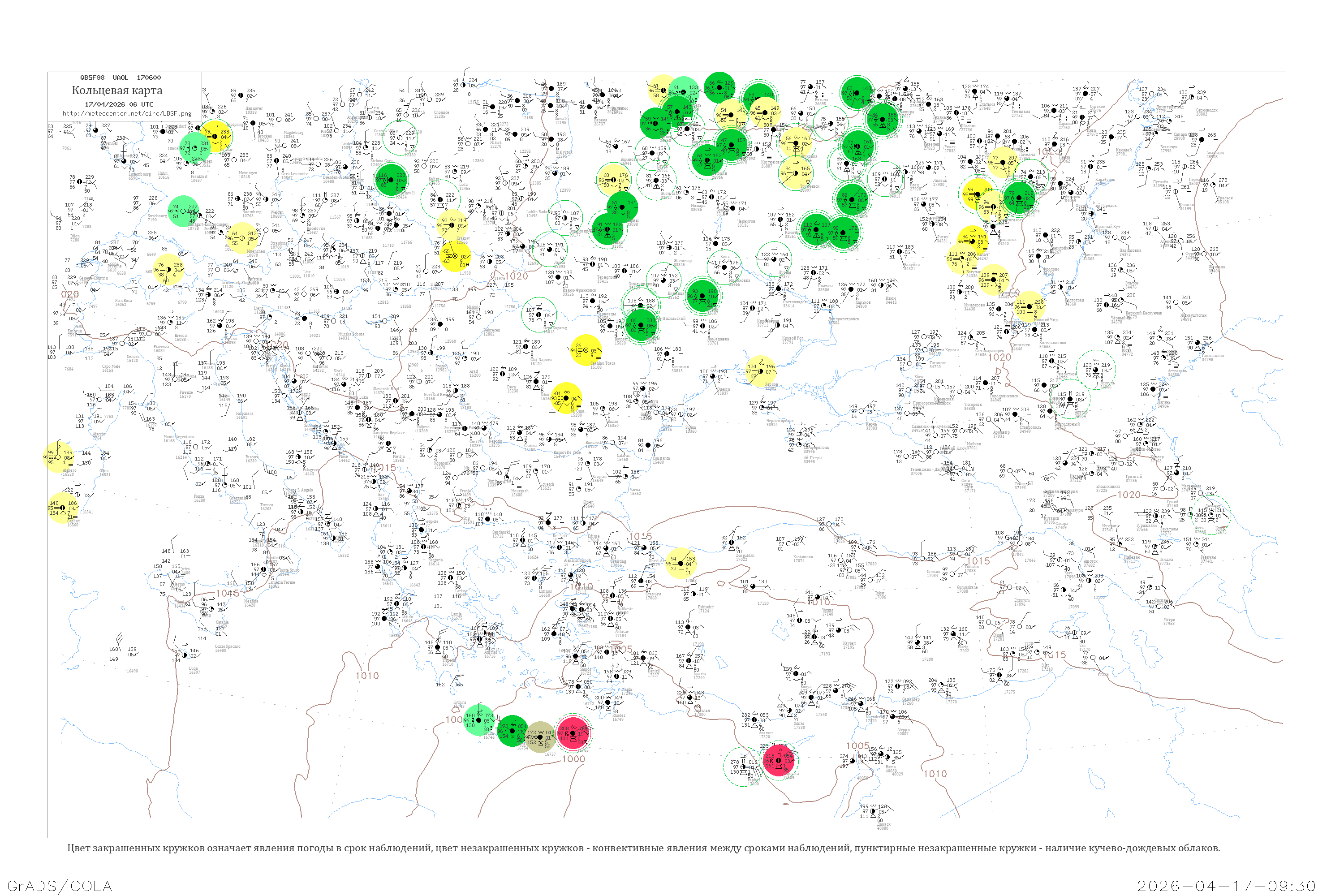Click the 2026-04-17-09:30 timestamp
Viewport: 1344px width, 896px height.
(x=1226, y=886)
